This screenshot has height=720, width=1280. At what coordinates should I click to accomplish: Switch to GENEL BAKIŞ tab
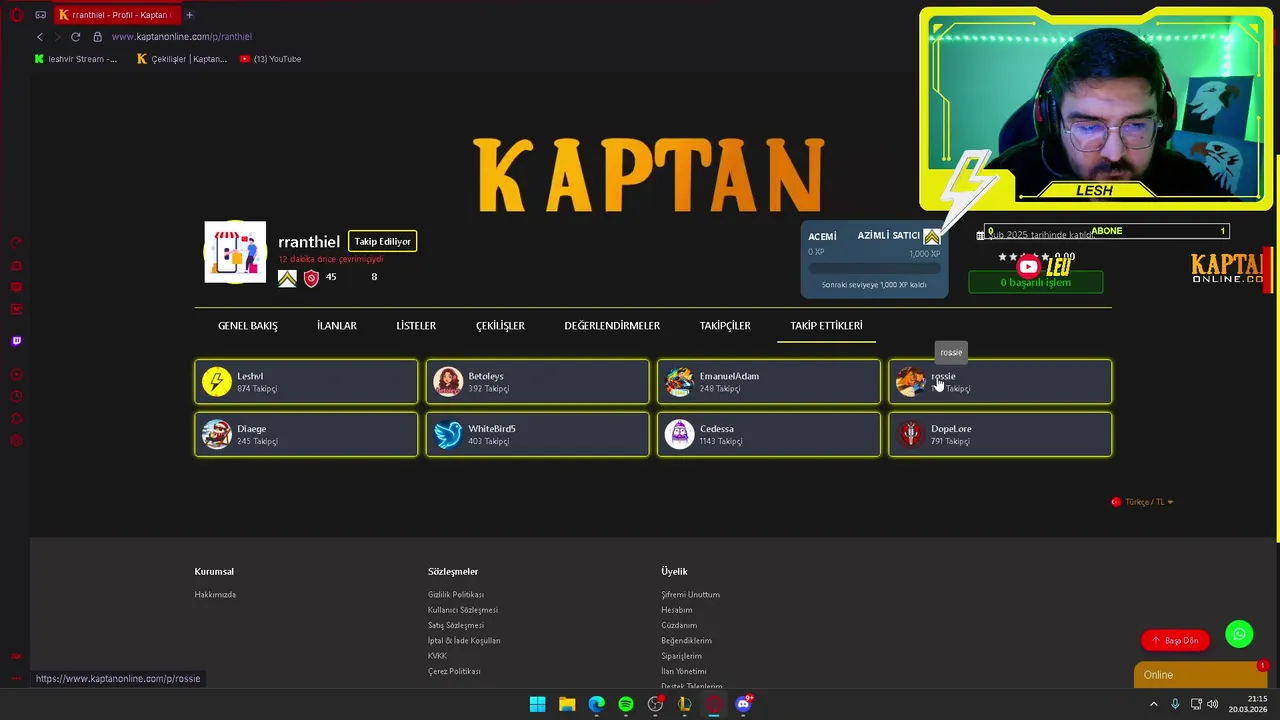248,326
